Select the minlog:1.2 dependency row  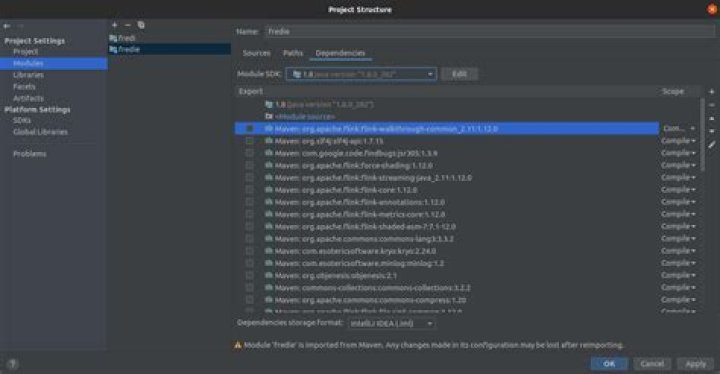[446, 263]
